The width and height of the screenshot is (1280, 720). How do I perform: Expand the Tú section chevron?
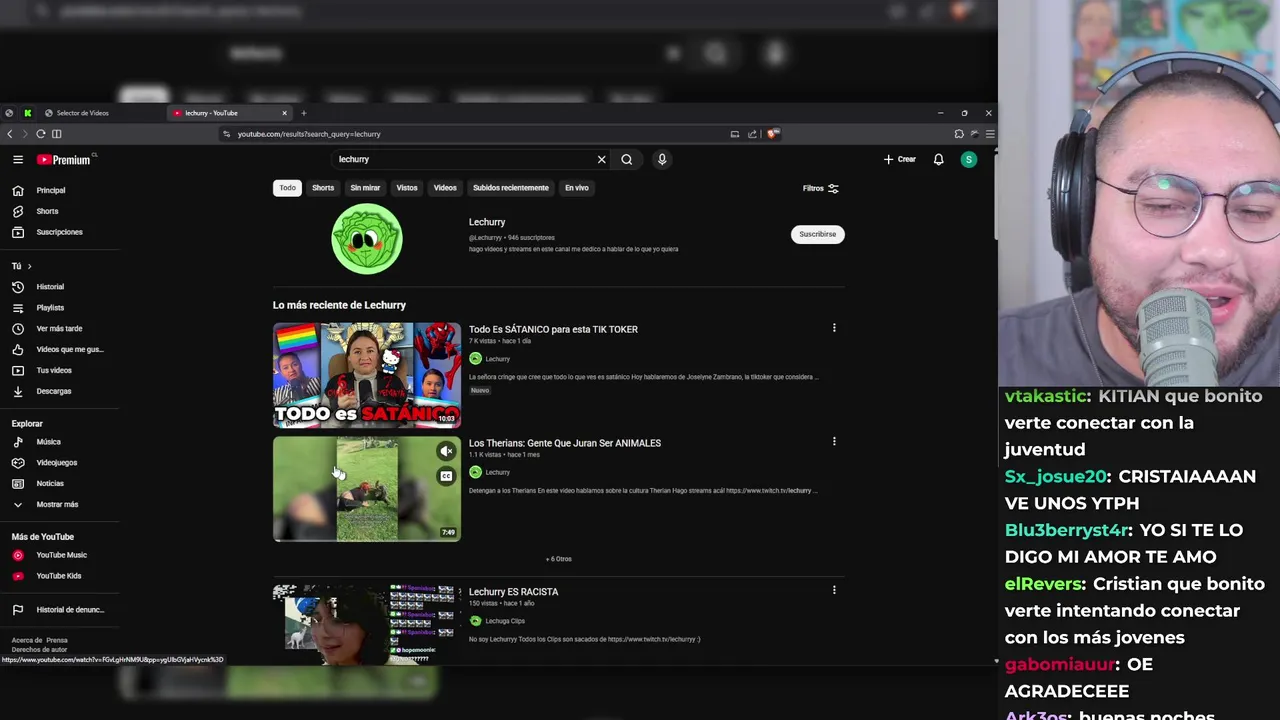point(29,266)
